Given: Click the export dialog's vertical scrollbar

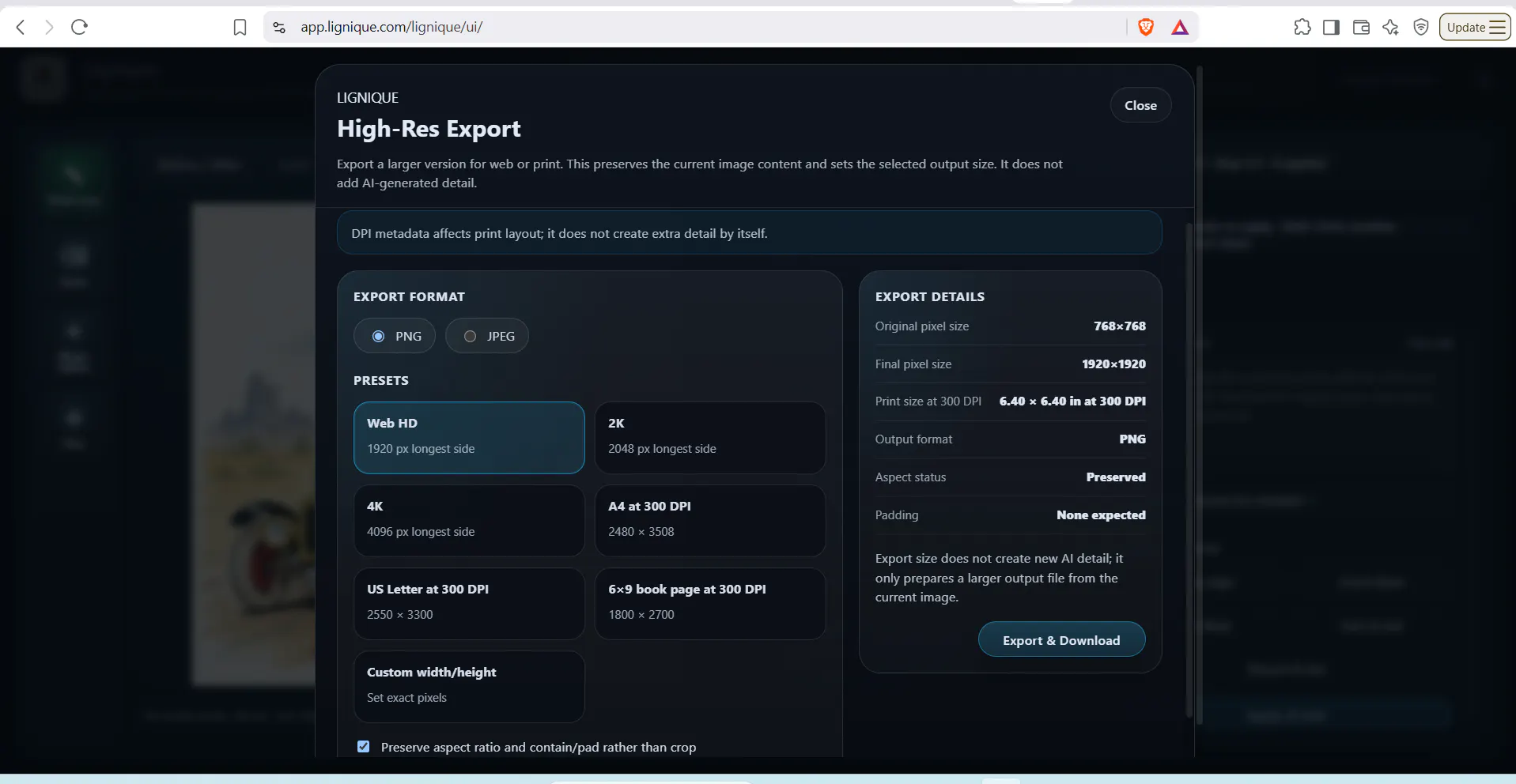Looking at the screenshot, I should pyautogui.click(x=1189, y=470).
